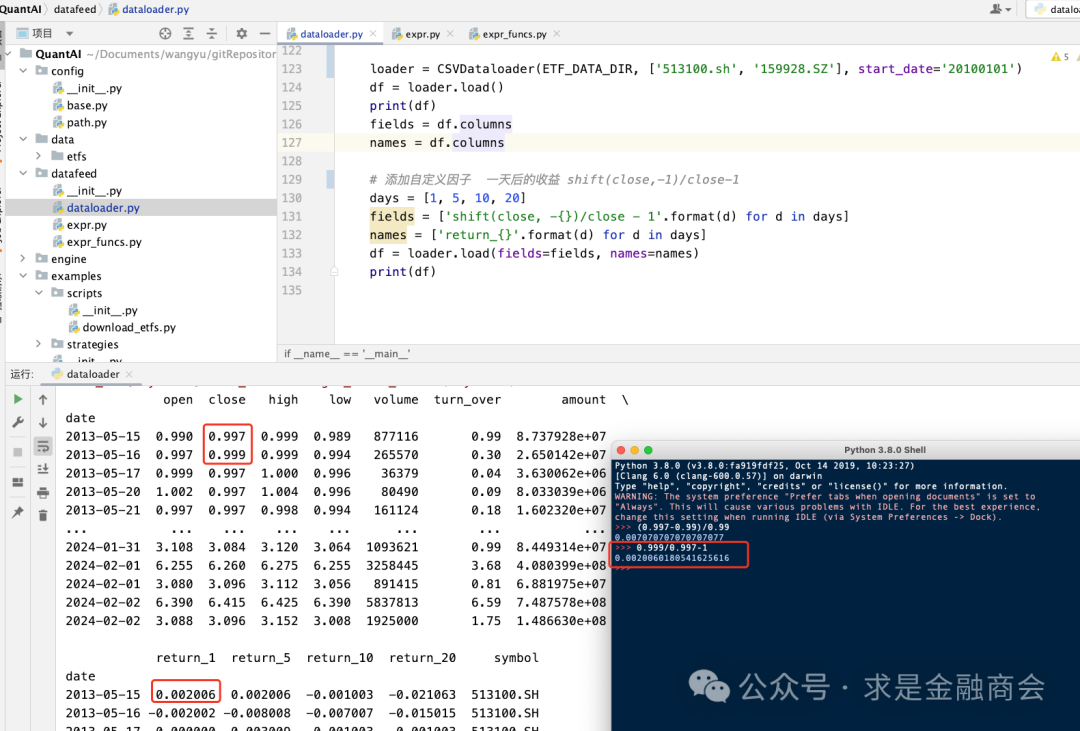Click the locate current file target icon
Image resolution: width=1080 pixels, height=731 pixels.
coord(165,33)
